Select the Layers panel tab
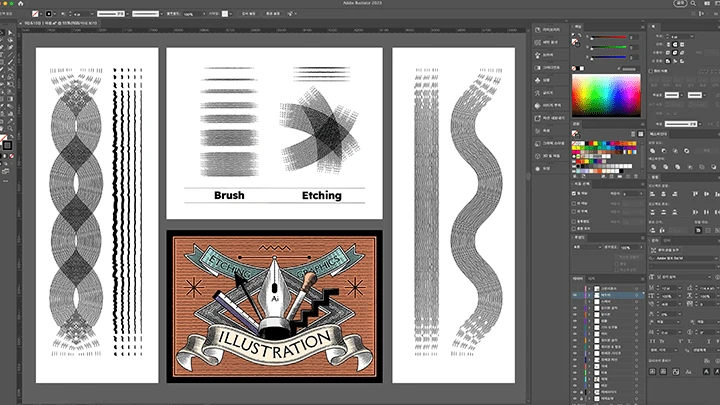Viewport: 720px width, 405px height. click(578, 279)
